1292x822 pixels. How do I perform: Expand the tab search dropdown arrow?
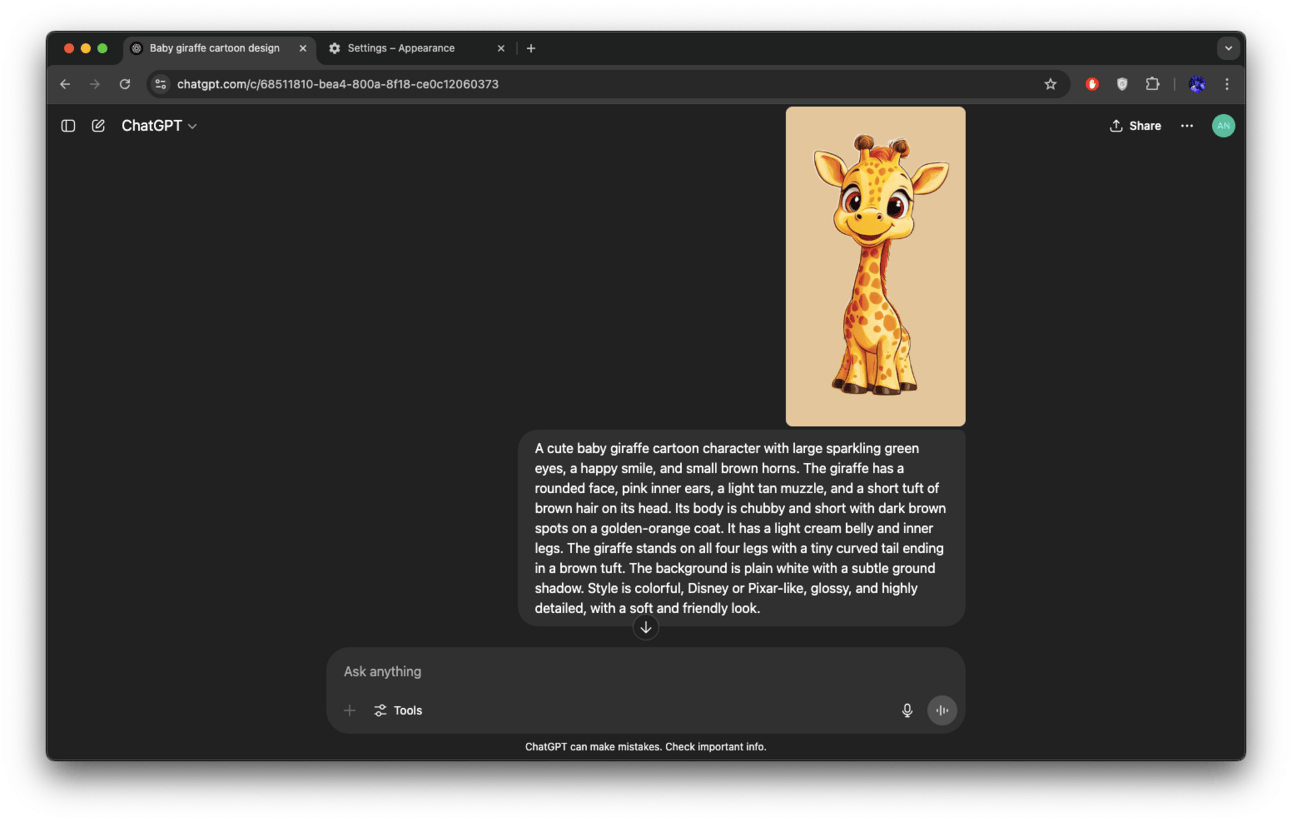pyautogui.click(x=1228, y=48)
